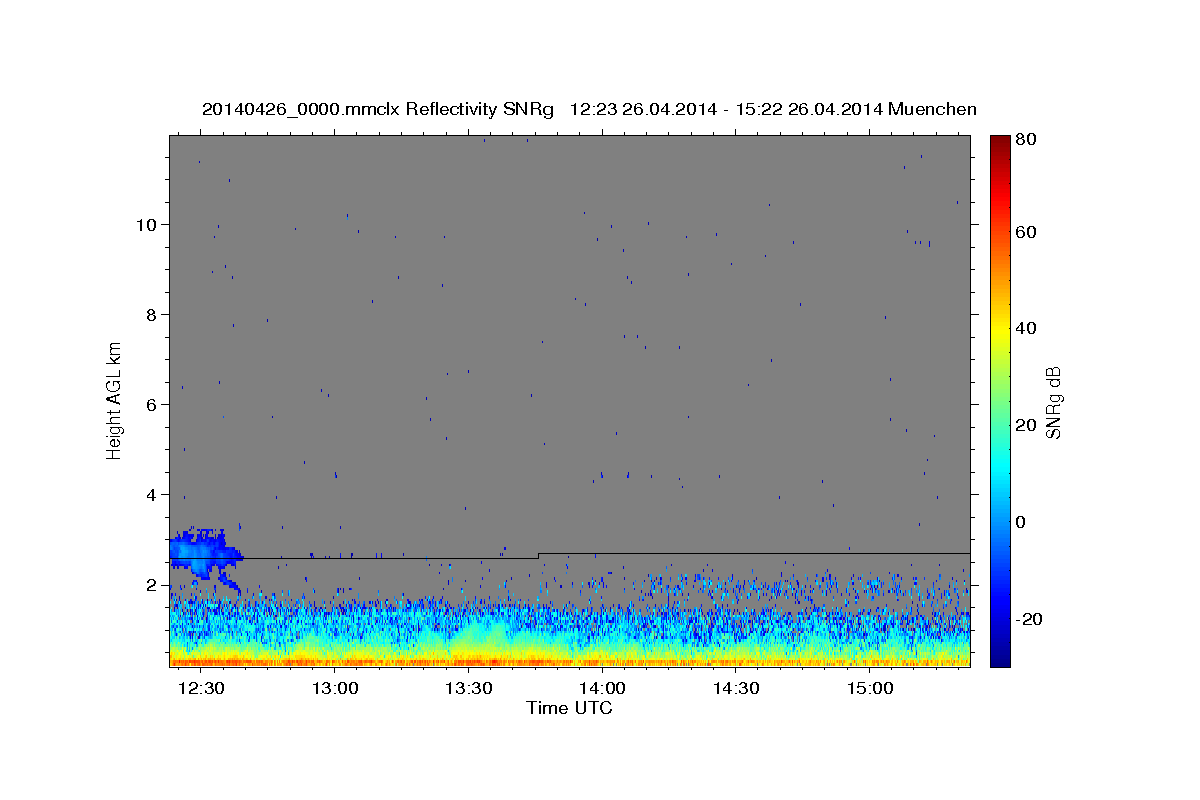Click the plot title '20140426_0000.mmclx Reflectivity SNRg'
Screen dimensions: 1200x800
tap(378, 109)
